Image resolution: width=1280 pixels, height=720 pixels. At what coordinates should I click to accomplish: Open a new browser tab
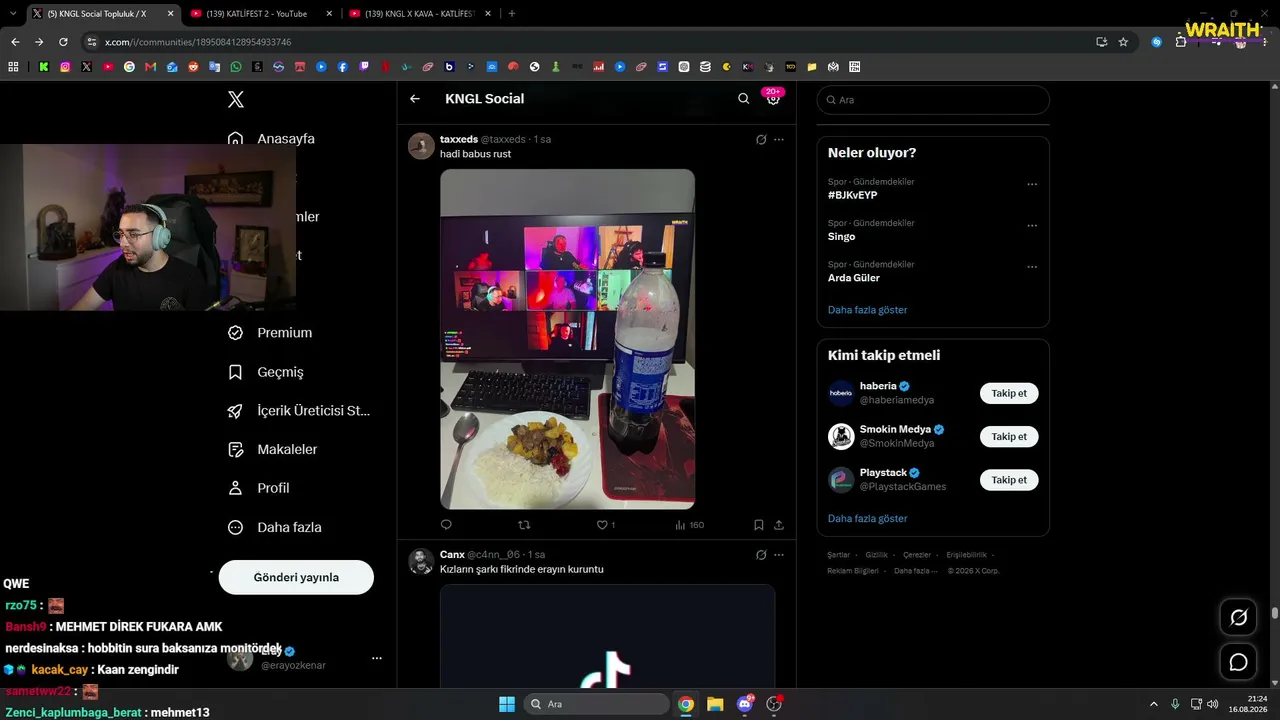[x=512, y=14]
